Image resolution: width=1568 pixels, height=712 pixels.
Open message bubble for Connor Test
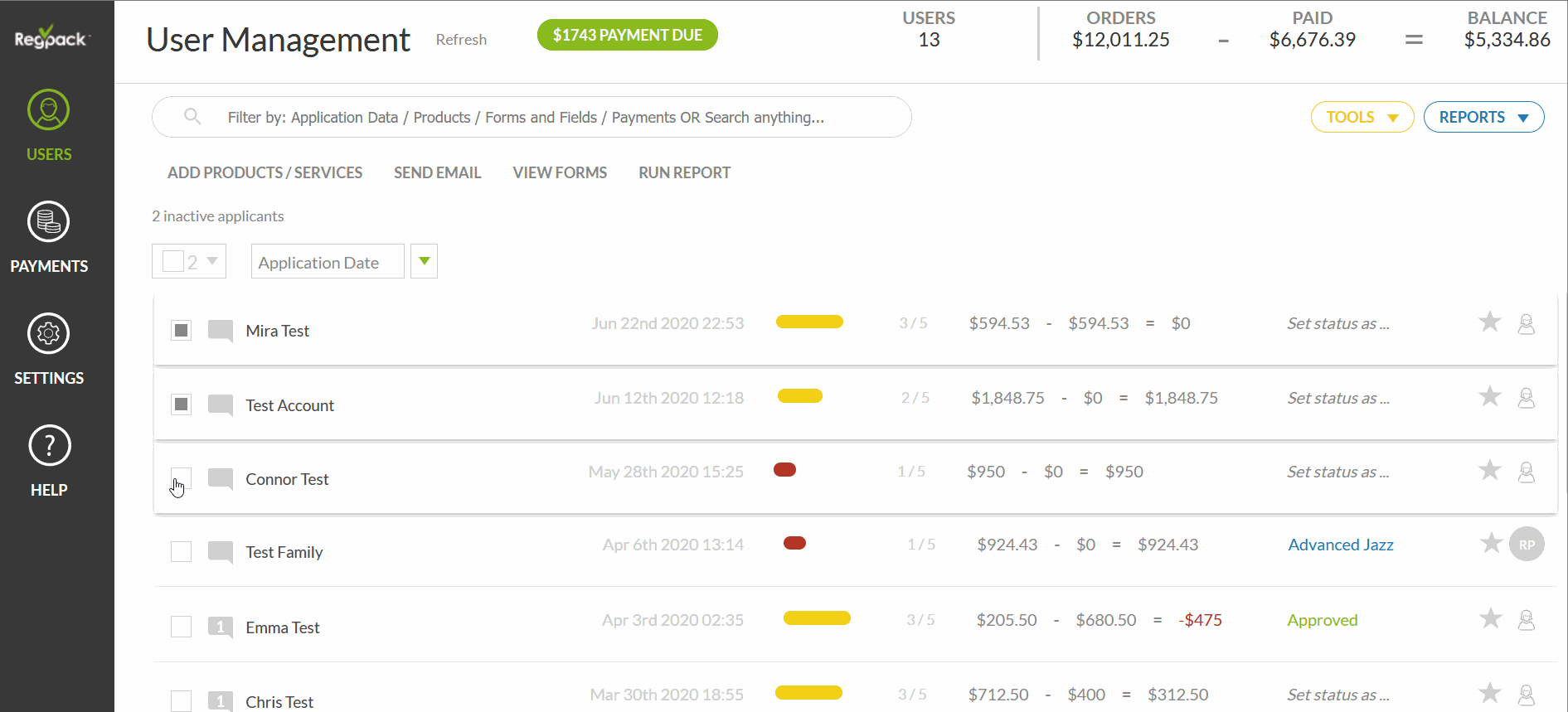pos(221,479)
